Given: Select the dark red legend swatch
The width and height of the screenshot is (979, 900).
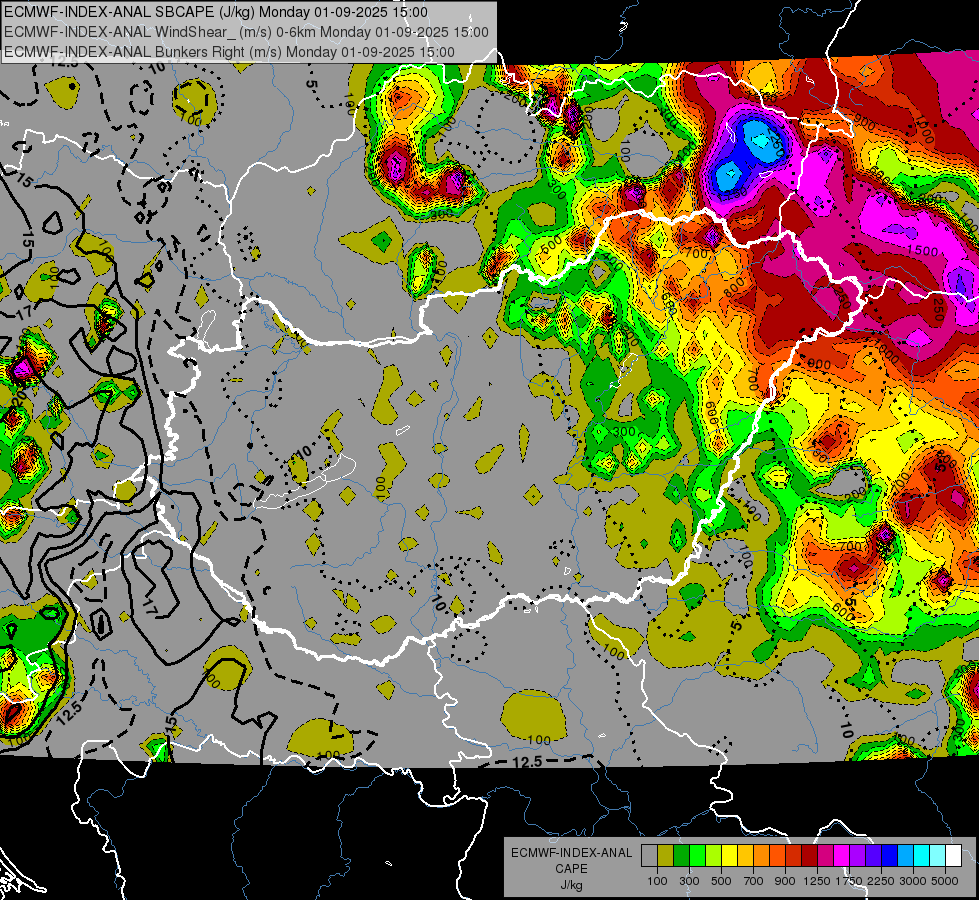Looking at the screenshot, I should coord(809,856).
